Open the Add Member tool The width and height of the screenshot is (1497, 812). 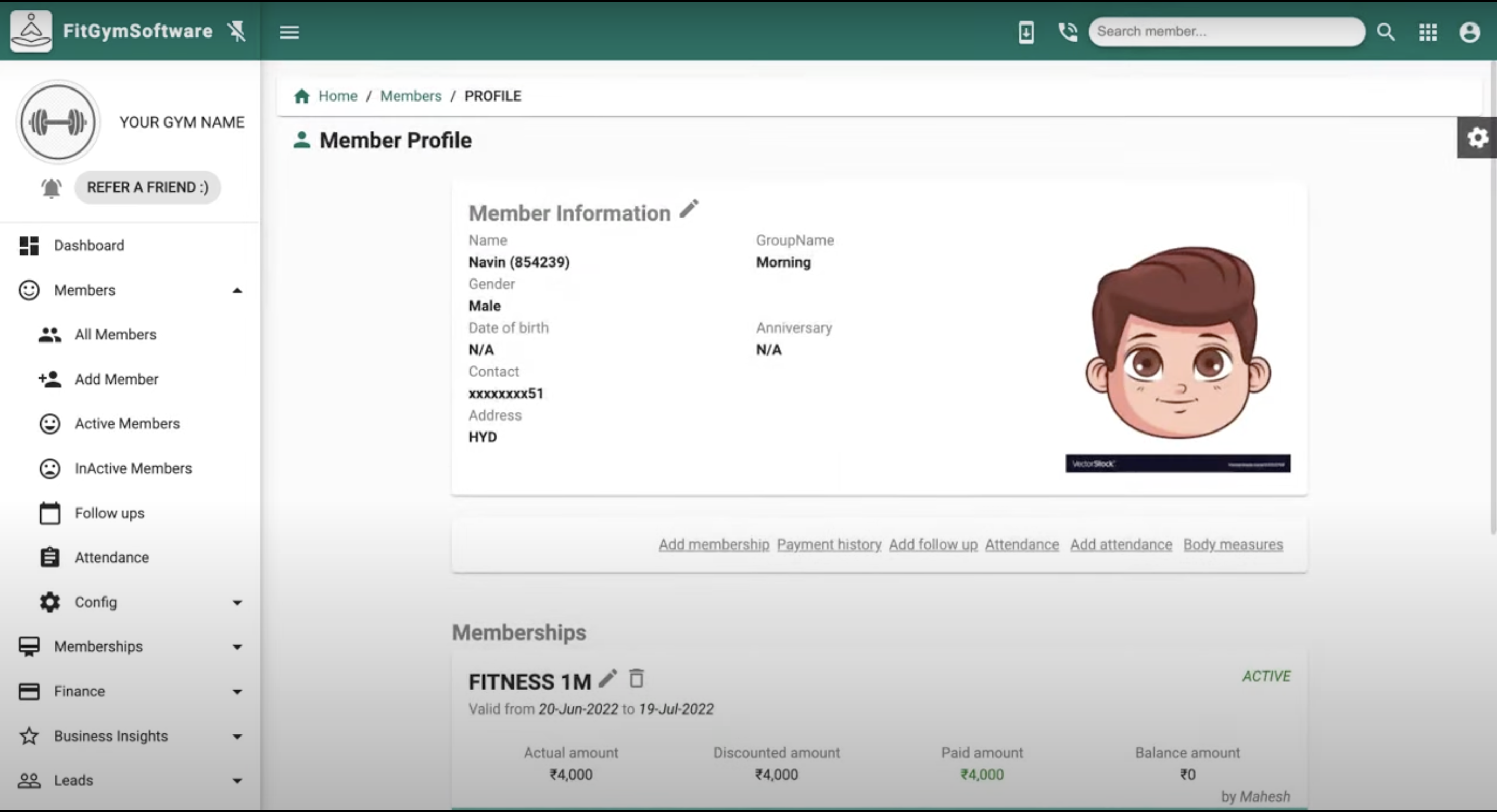tap(116, 379)
